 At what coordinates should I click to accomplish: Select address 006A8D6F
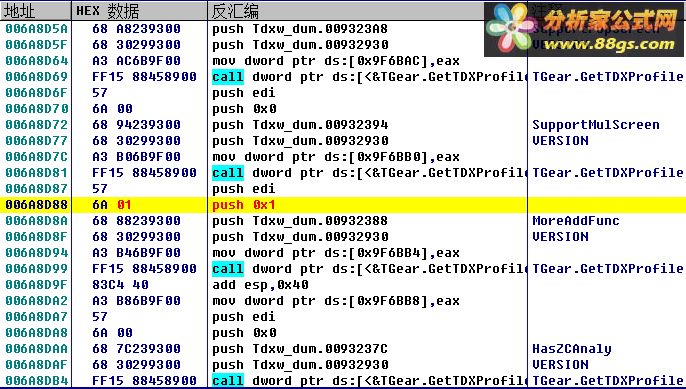click(37, 92)
